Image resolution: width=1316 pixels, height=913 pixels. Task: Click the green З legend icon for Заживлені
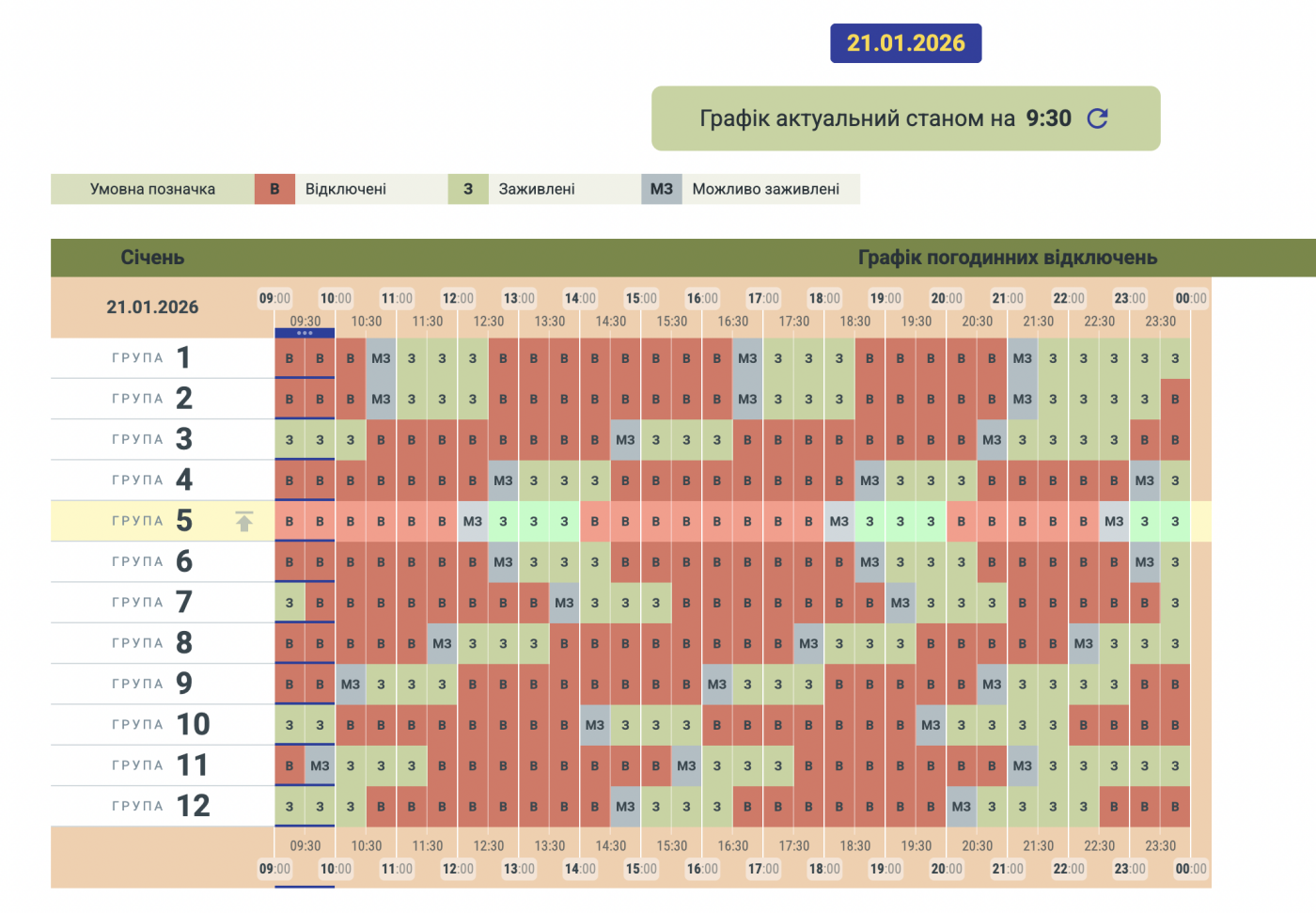coord(468,189)
